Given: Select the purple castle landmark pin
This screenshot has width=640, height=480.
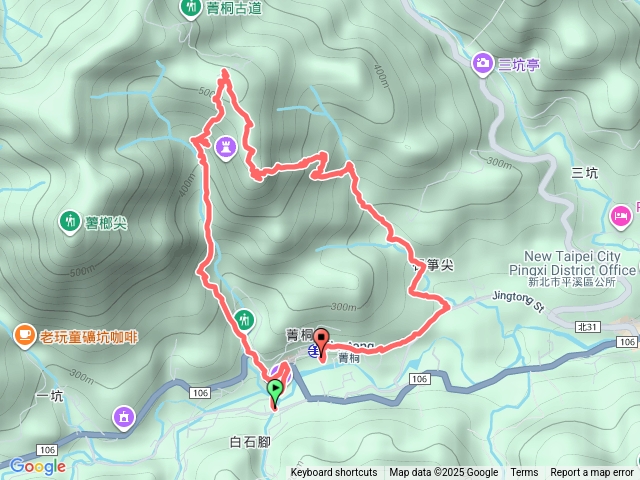Looking at the screenshot, I should pyautogui.click(x=226, y=148).
